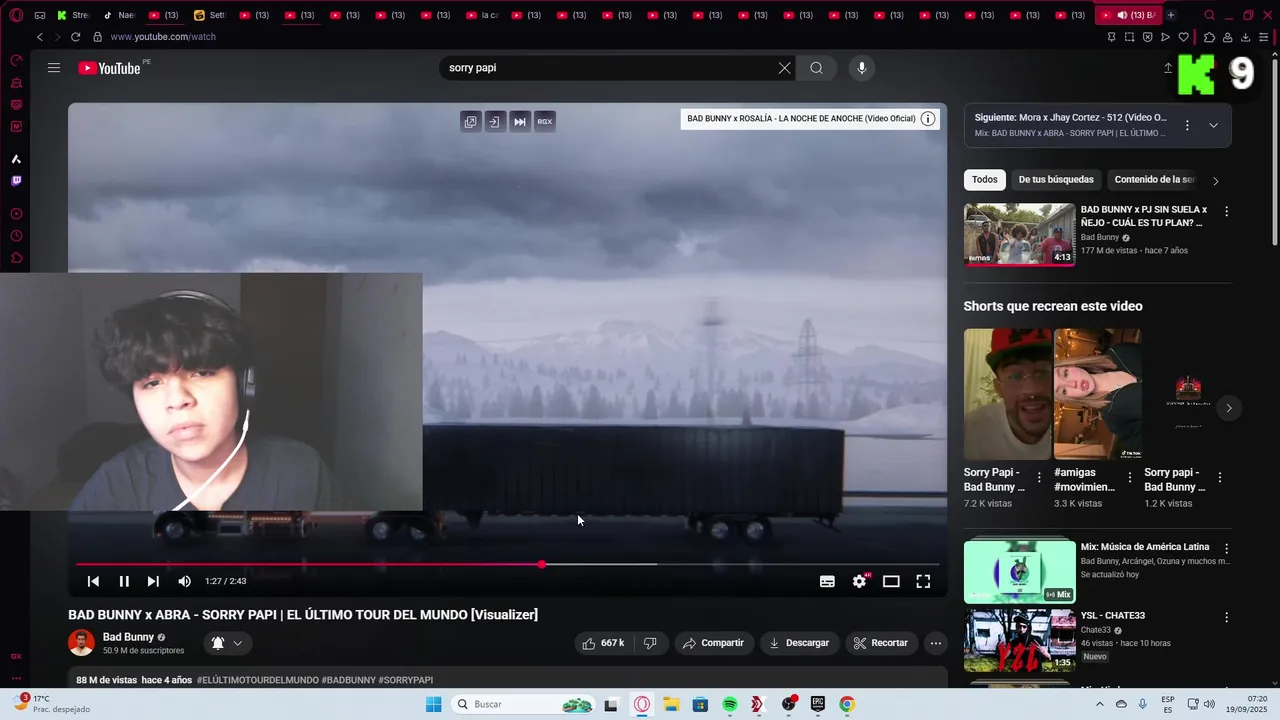Viewport: 1280px width, 720px height.
Task: Click the Descargar button
Action: pos(799,643)
